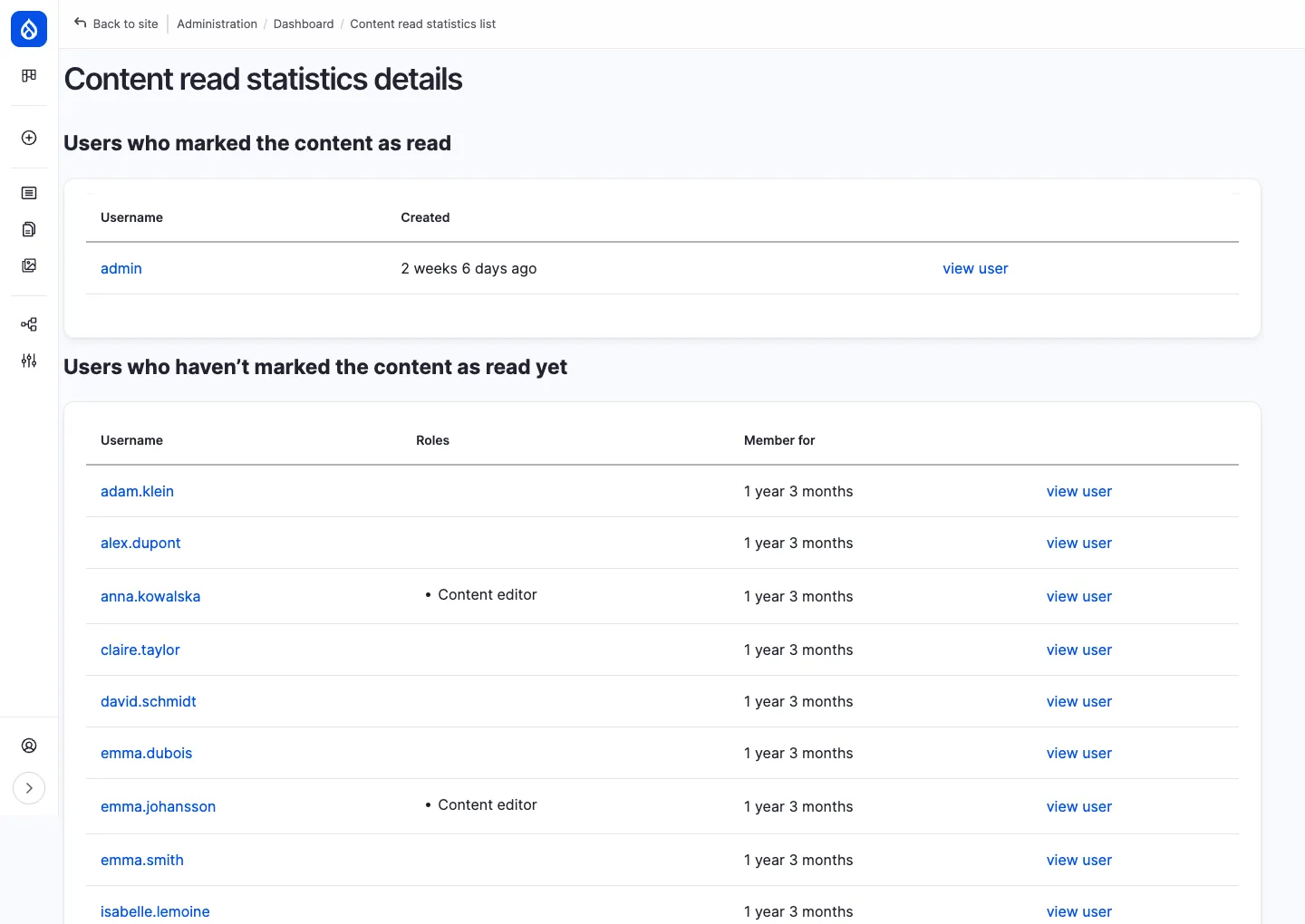
Task: Click view user for david.schmidt
Action: (1079, 701)
